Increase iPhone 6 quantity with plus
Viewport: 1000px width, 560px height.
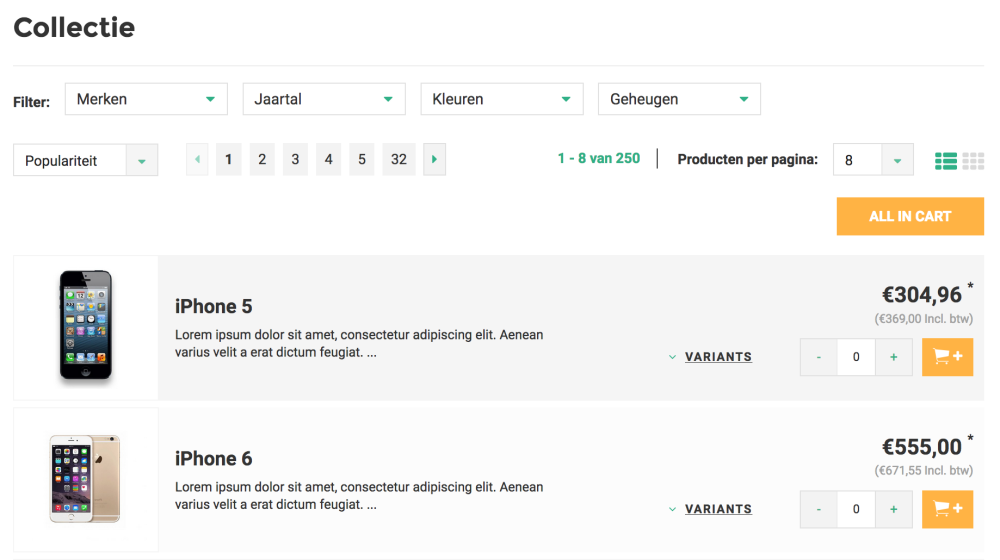pos(893,509)
